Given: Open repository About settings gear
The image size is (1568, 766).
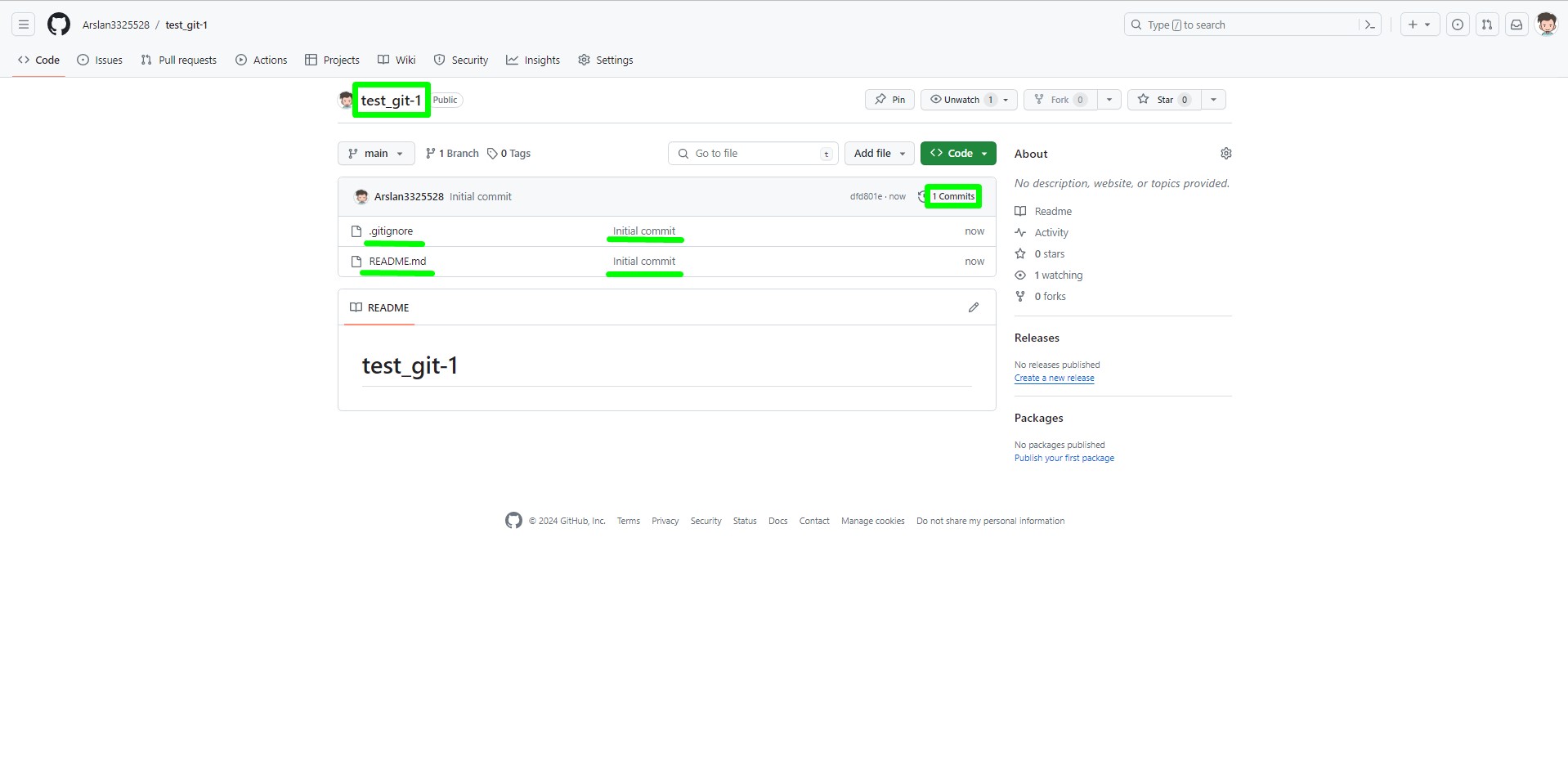Looking at the screenshot, I should pyautogui.click(x=1225, y=154).
